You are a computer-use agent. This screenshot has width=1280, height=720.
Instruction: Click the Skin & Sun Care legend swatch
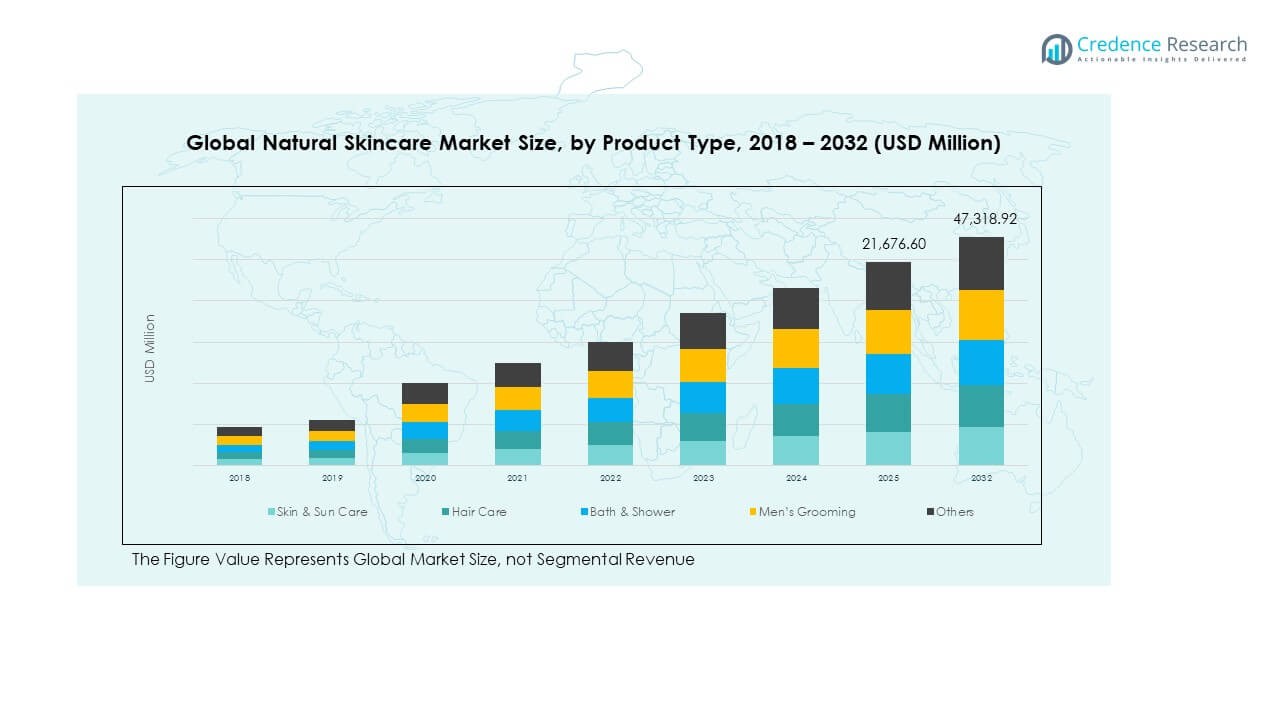[x=271, y=512]
